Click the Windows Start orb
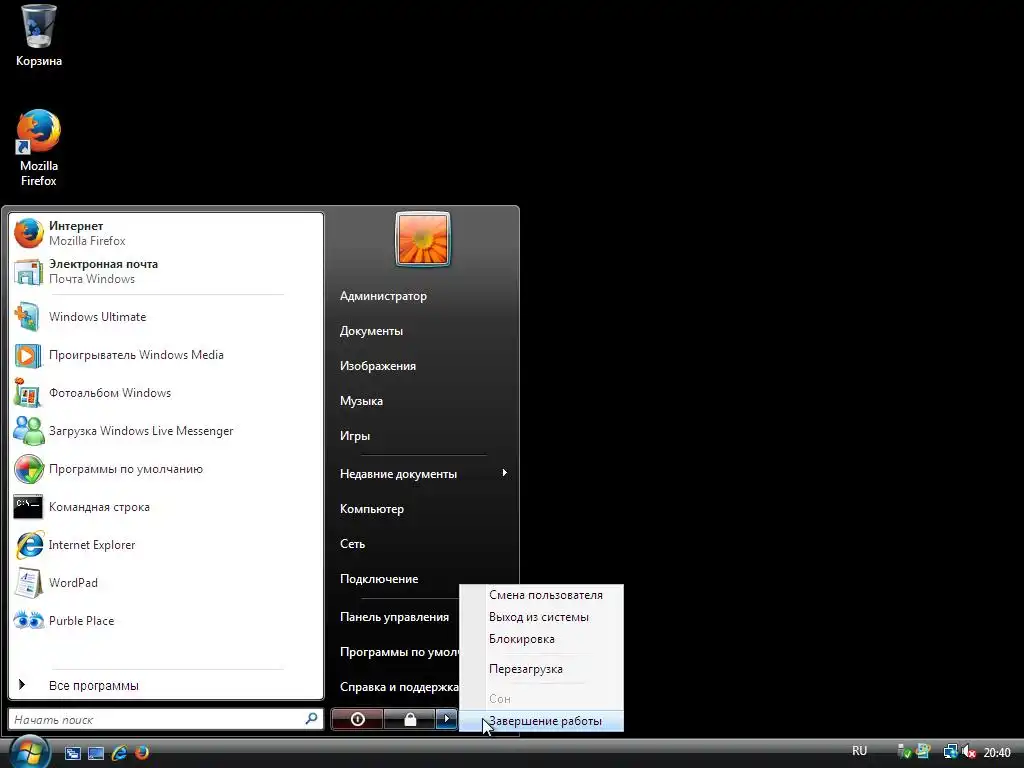1024x768 pixels. tap(29, 751)
